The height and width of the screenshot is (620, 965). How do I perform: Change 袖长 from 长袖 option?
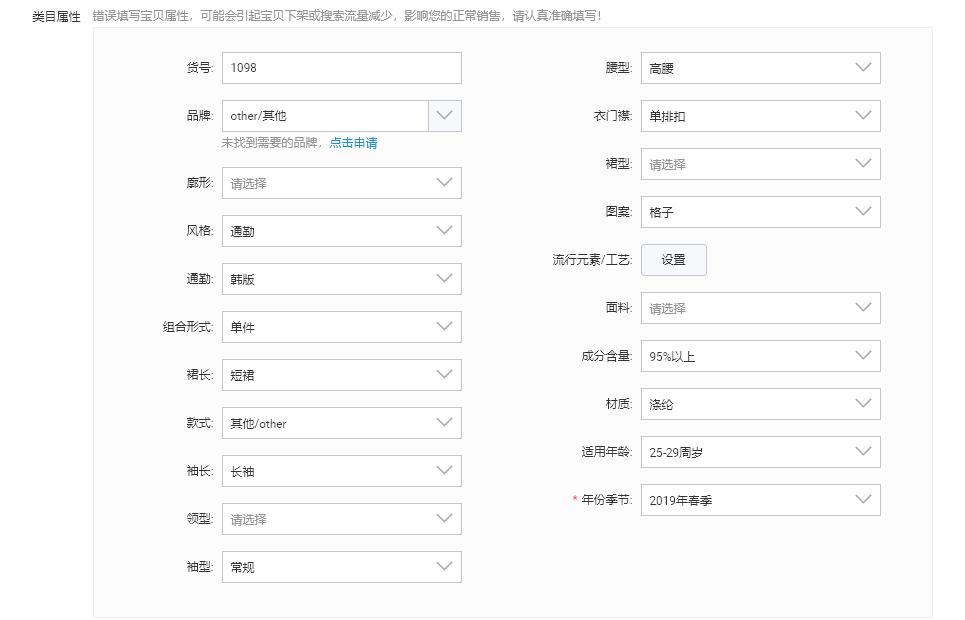click(340, 471)
